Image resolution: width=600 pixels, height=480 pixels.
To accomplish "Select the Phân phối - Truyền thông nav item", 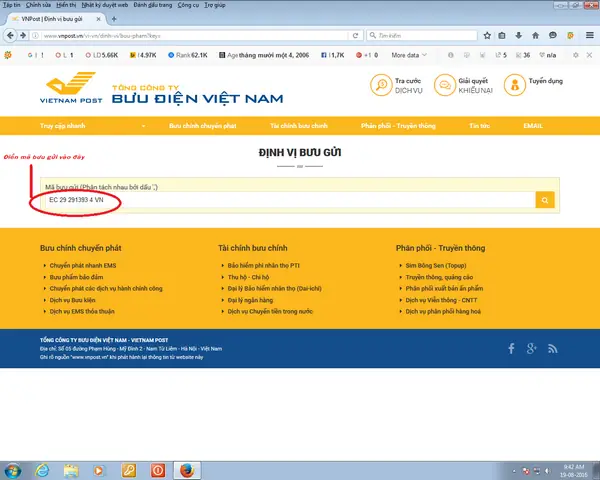I will (398, 126).
